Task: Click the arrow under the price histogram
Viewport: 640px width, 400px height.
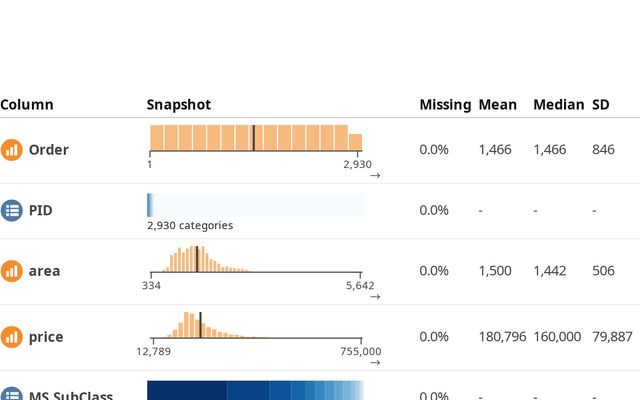Action: coord(375,363)
